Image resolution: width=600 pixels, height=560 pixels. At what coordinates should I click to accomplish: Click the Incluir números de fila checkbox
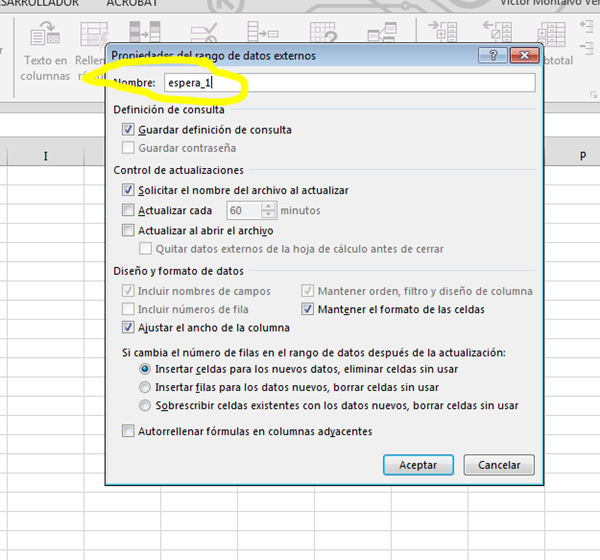click(x=128, y=309)
